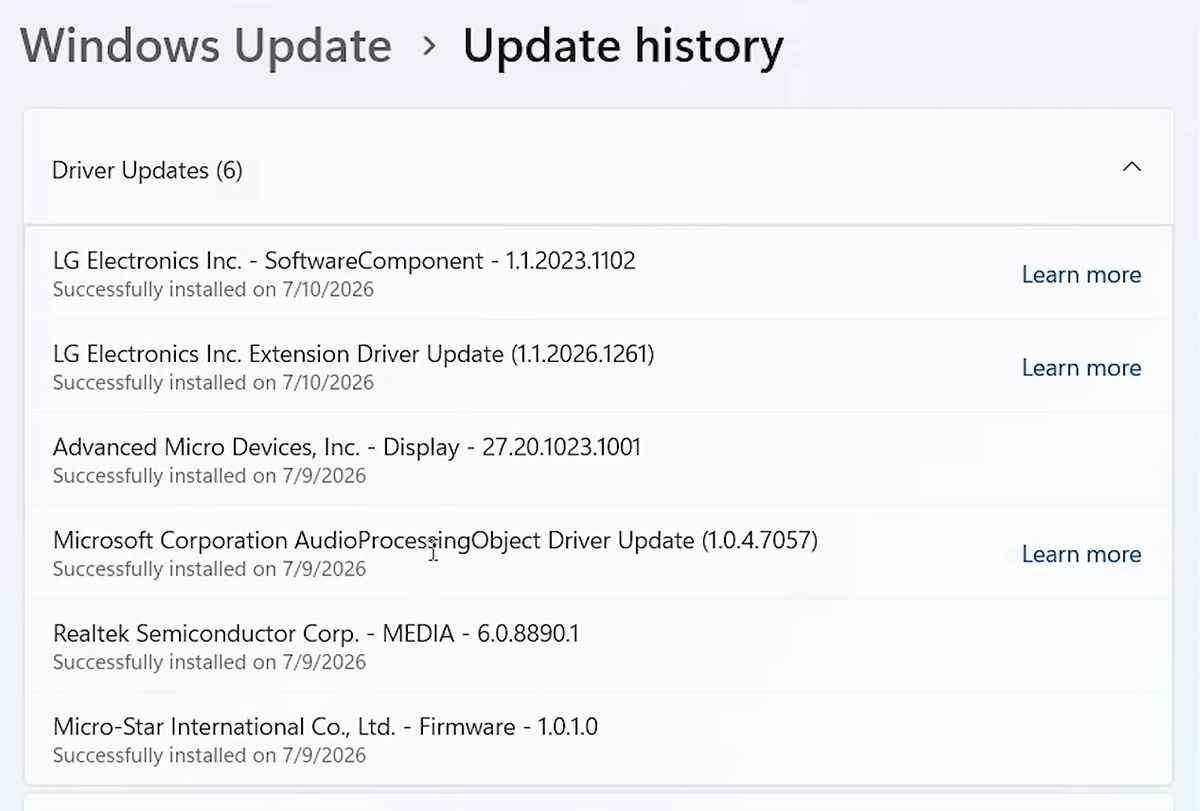Select Microsoft AudioProcessingObject Driver Update entry
1200x811 pixels.
598,552
